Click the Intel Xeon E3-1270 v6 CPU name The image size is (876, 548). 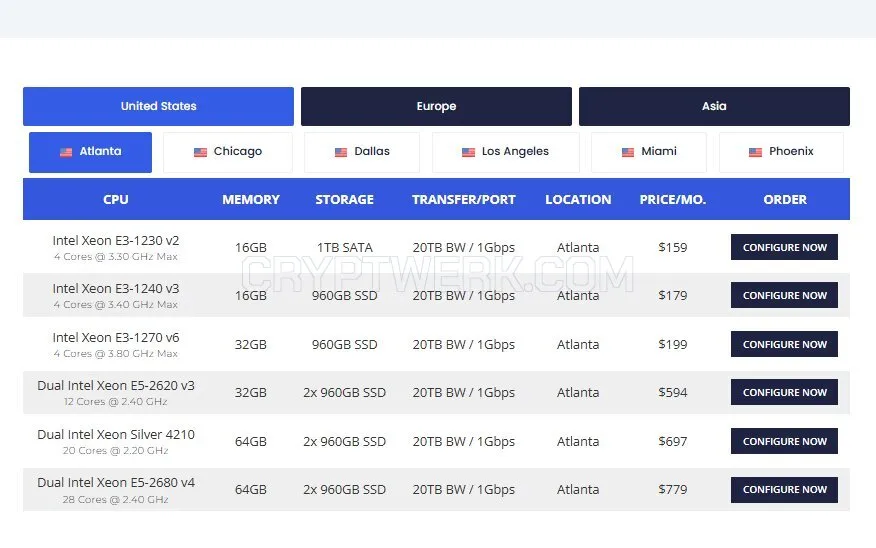pos(116,337)
